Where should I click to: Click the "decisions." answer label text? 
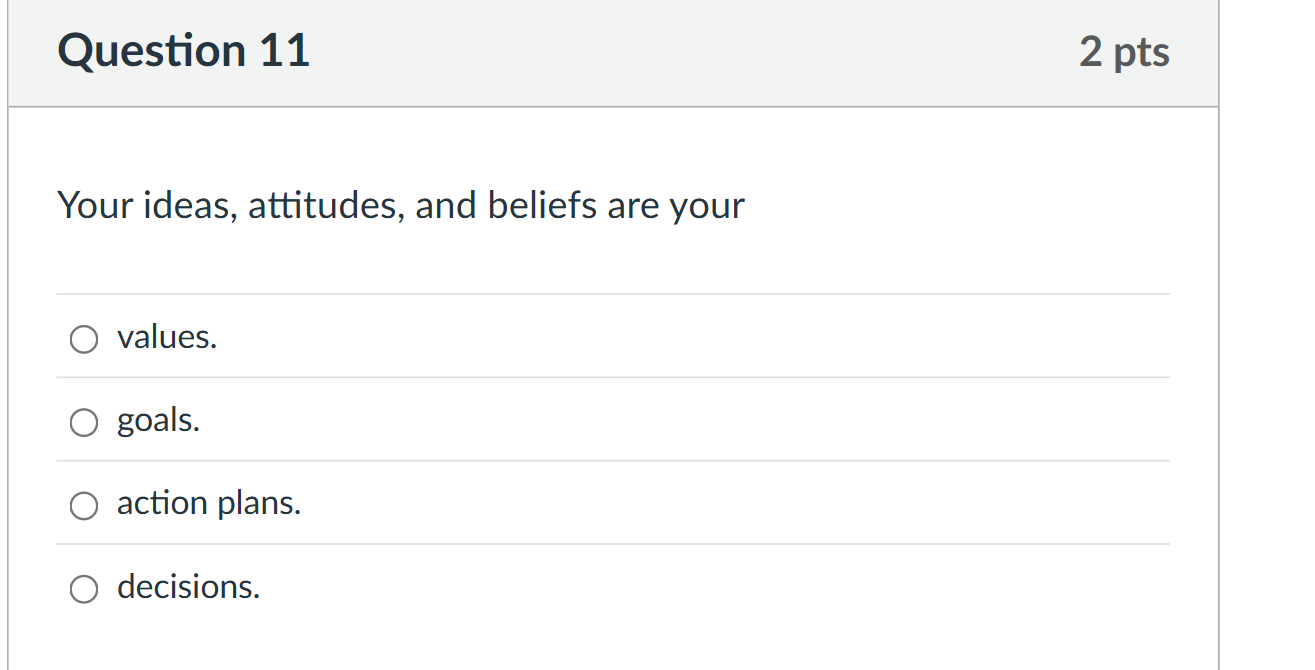pyautogui.click(x=188, y=587)
